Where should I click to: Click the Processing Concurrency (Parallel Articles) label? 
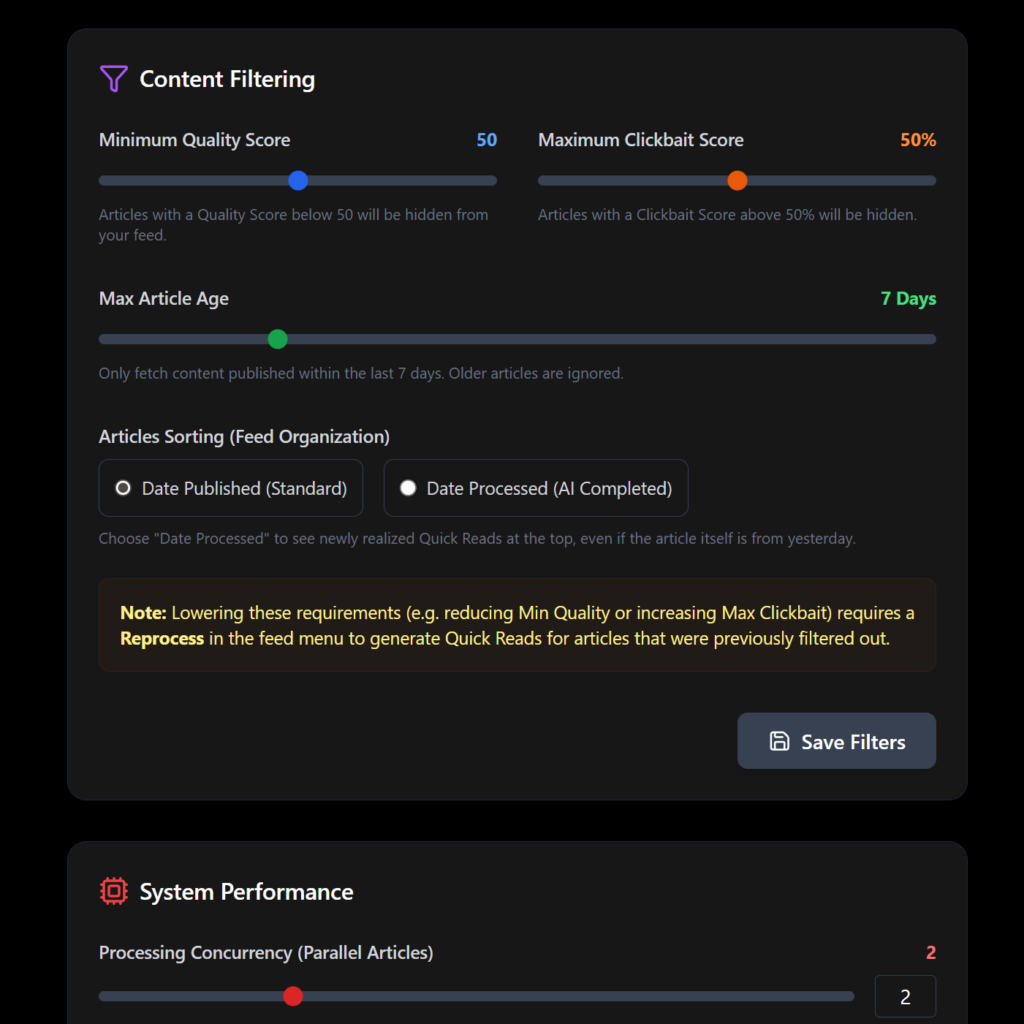click(x=266, y=952)
